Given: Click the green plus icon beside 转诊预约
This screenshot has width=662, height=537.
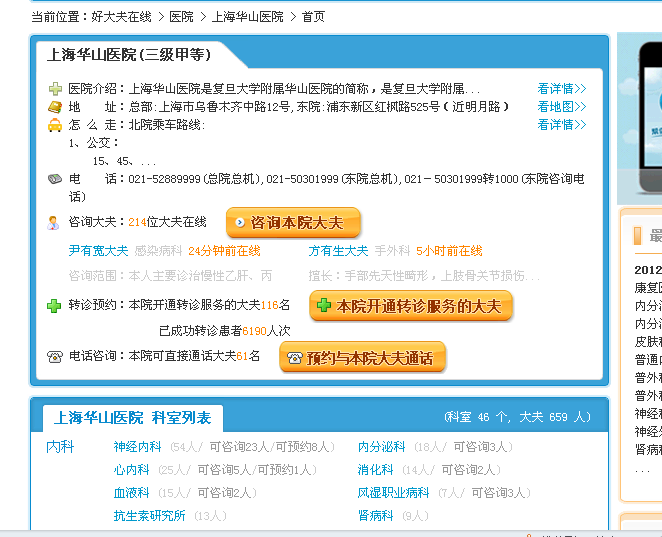Looking at the screenshot, I should (x=54, y=306).
